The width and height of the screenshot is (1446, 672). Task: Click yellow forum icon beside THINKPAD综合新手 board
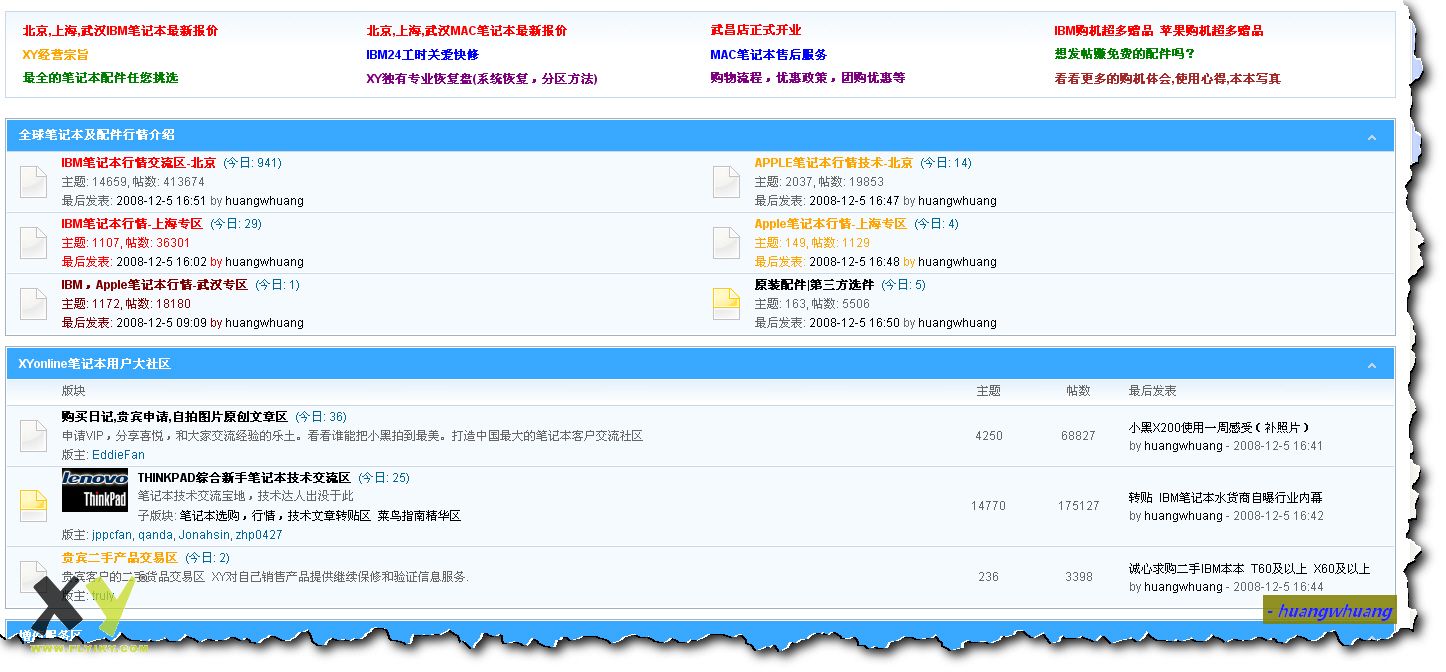(34, 506)
